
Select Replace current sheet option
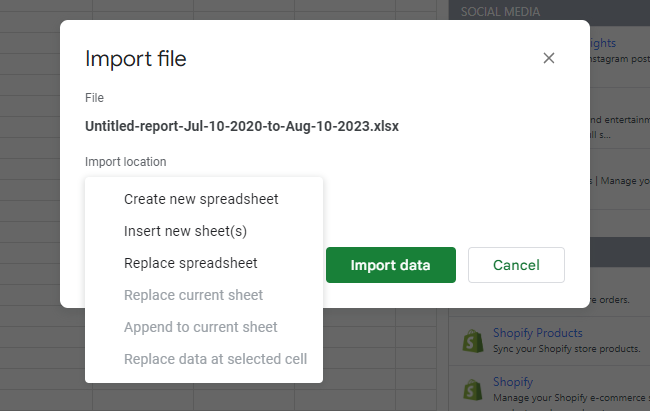[x=193, y=295]
